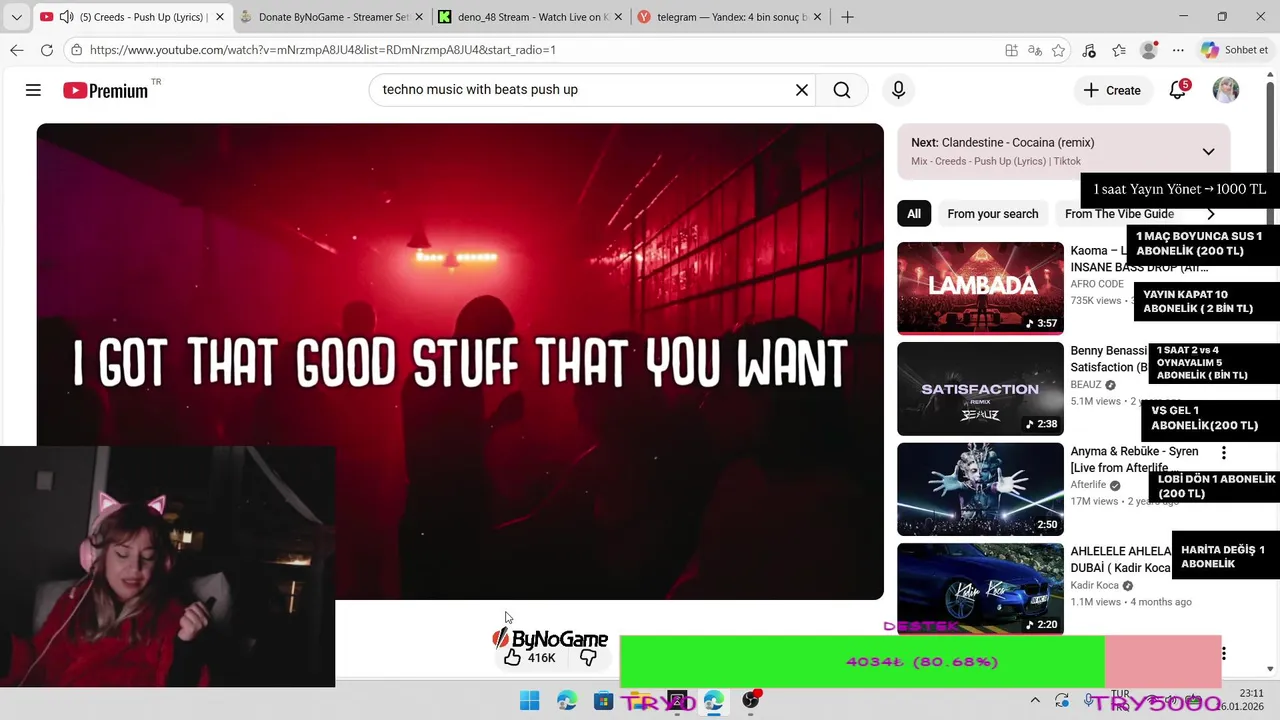View site information icon in address bar
1280x720 pixels.
click(x=77, y=50)
